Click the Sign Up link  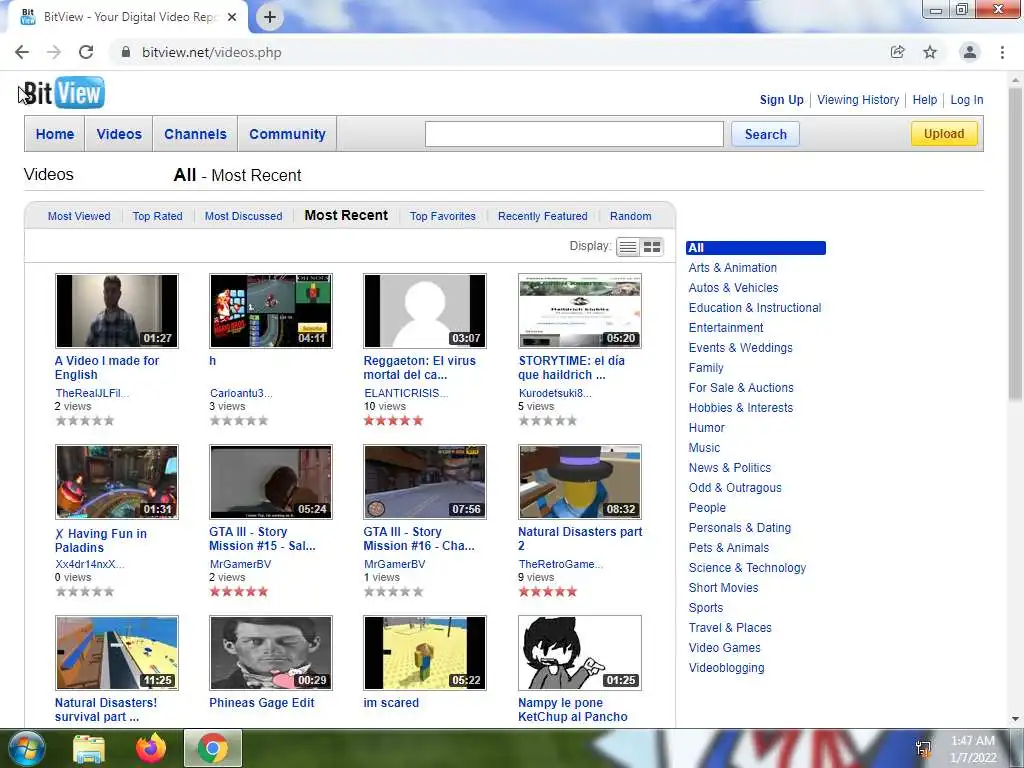point(782,100)
